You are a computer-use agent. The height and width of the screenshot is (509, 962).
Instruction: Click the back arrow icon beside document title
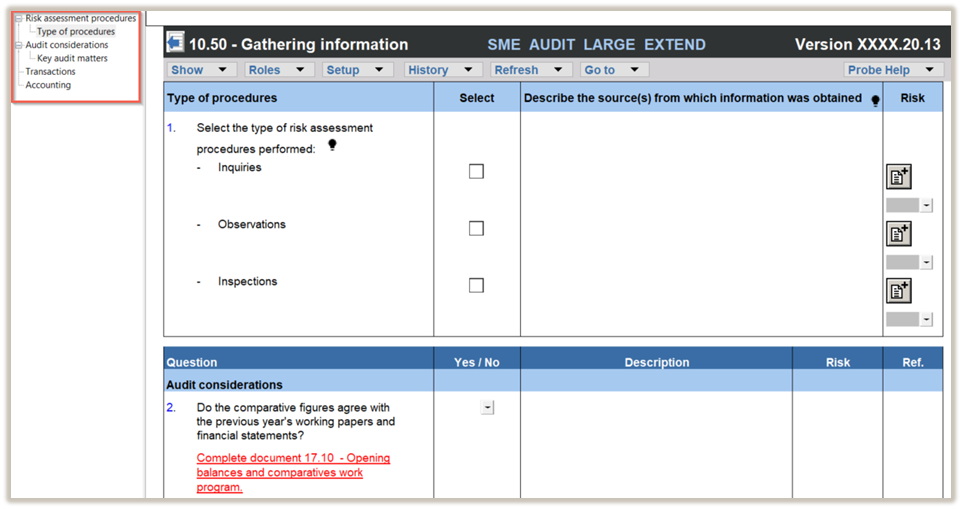coord(176,44)
